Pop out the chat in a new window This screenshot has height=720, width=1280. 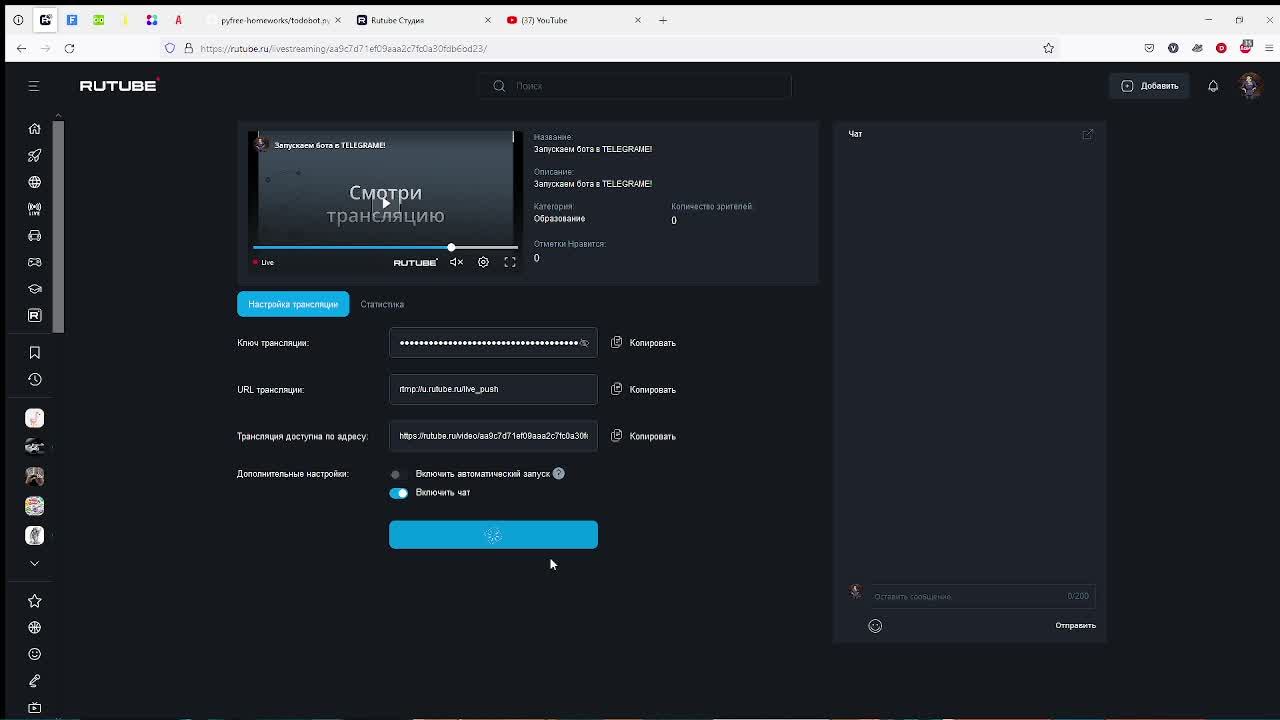tap(1088, 134)
